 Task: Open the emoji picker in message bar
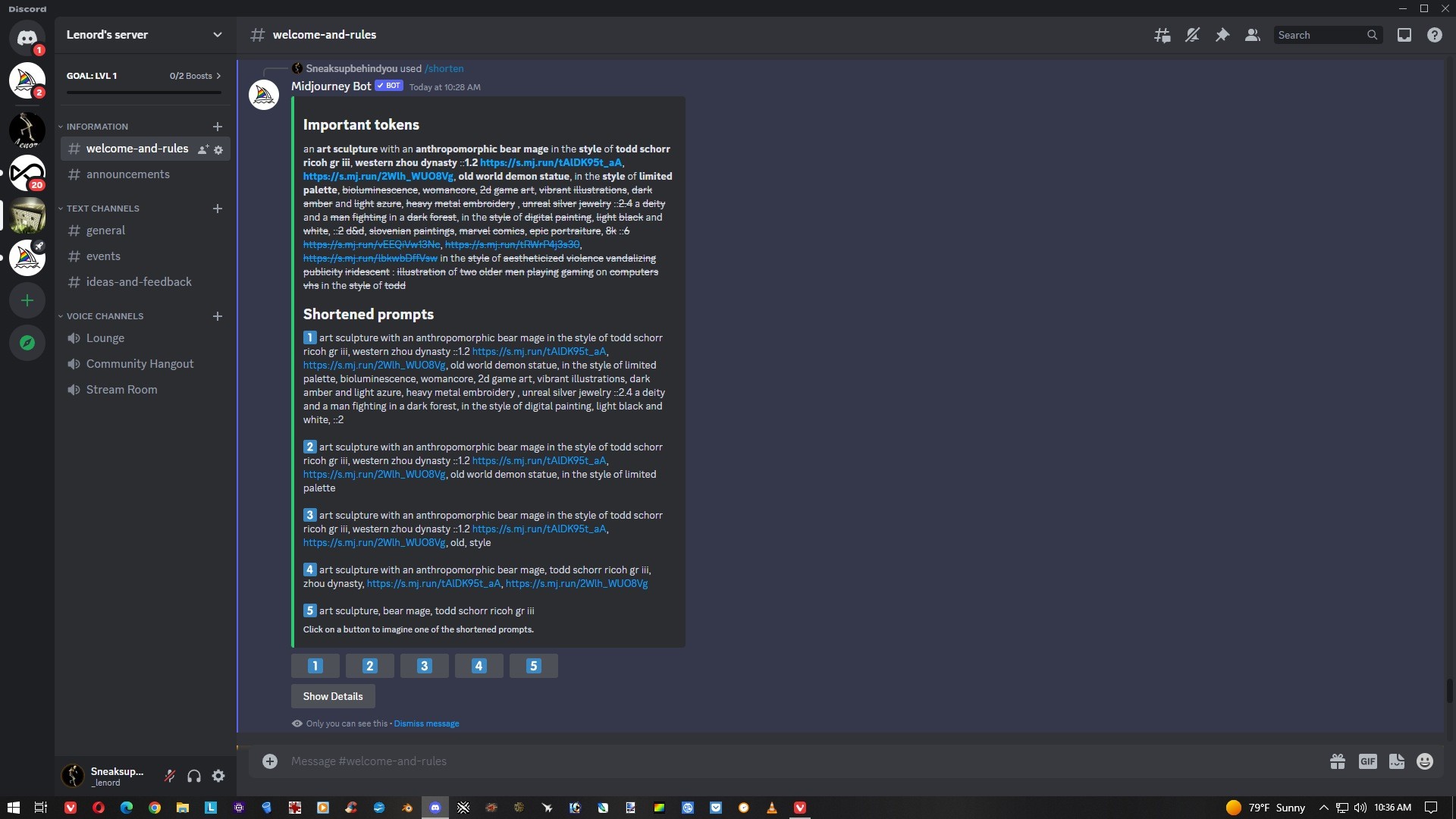(1425, 761)
